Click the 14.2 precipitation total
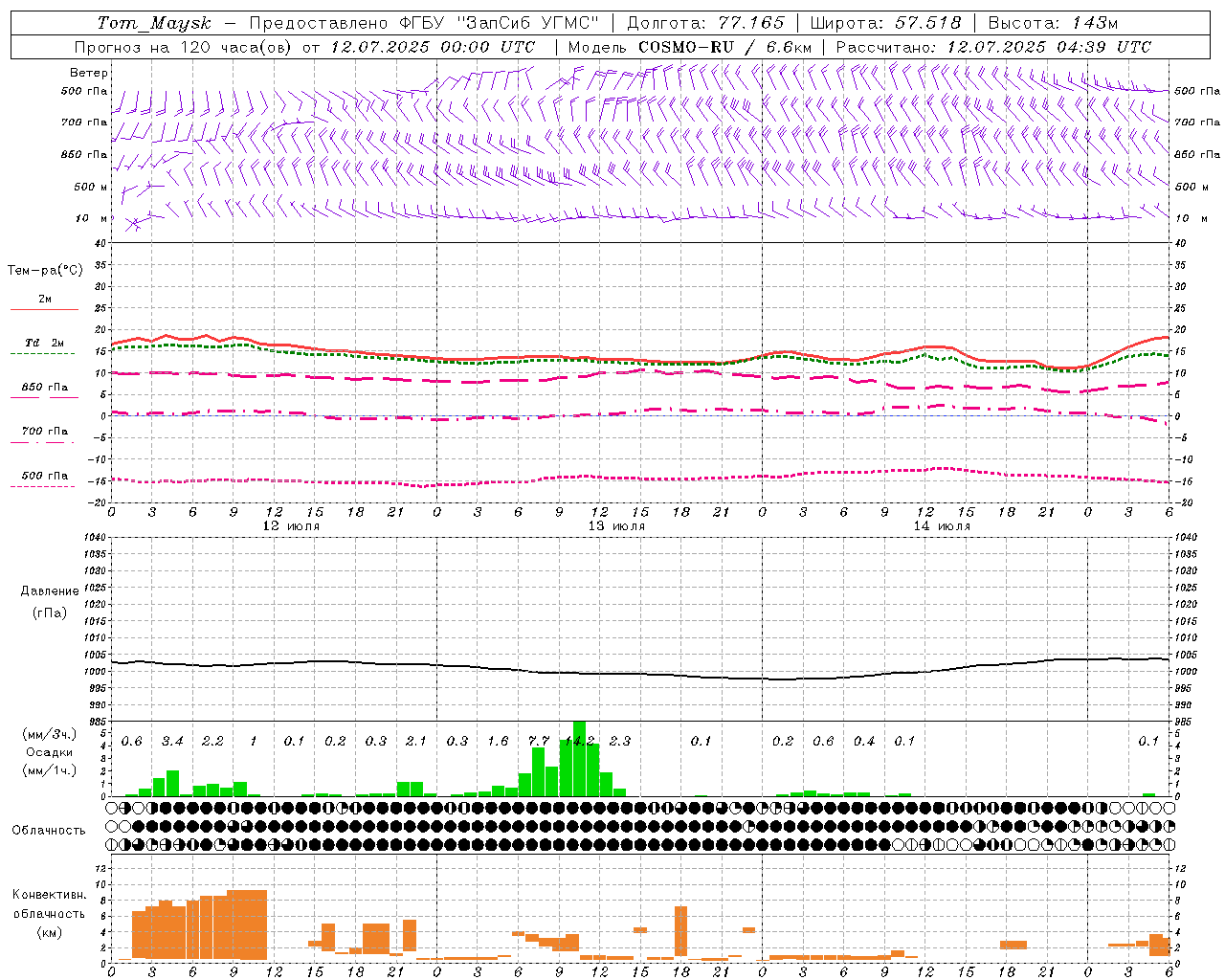Viewport: 1225px width, 980px height. click(x=580, y=742)
